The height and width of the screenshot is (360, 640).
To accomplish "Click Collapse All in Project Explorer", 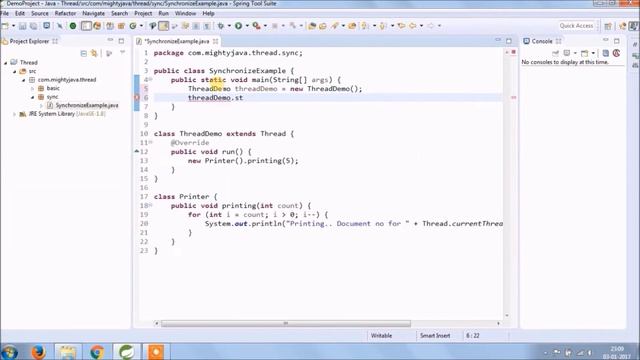I will [83, 53].
